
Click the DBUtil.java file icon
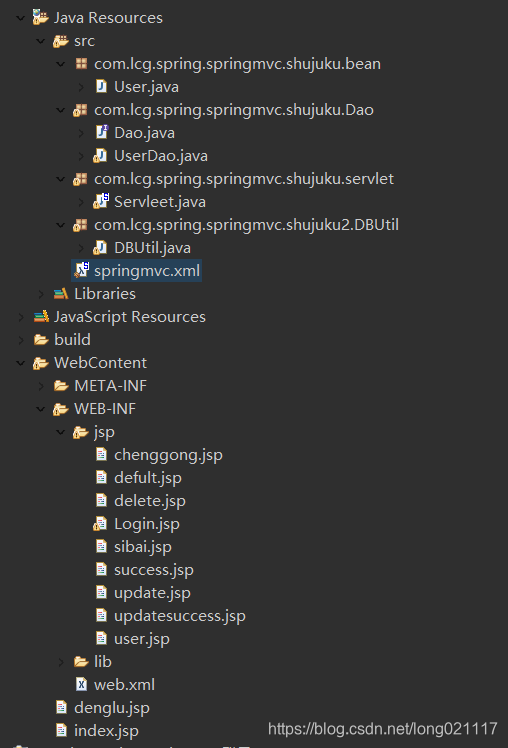point(100,248)
